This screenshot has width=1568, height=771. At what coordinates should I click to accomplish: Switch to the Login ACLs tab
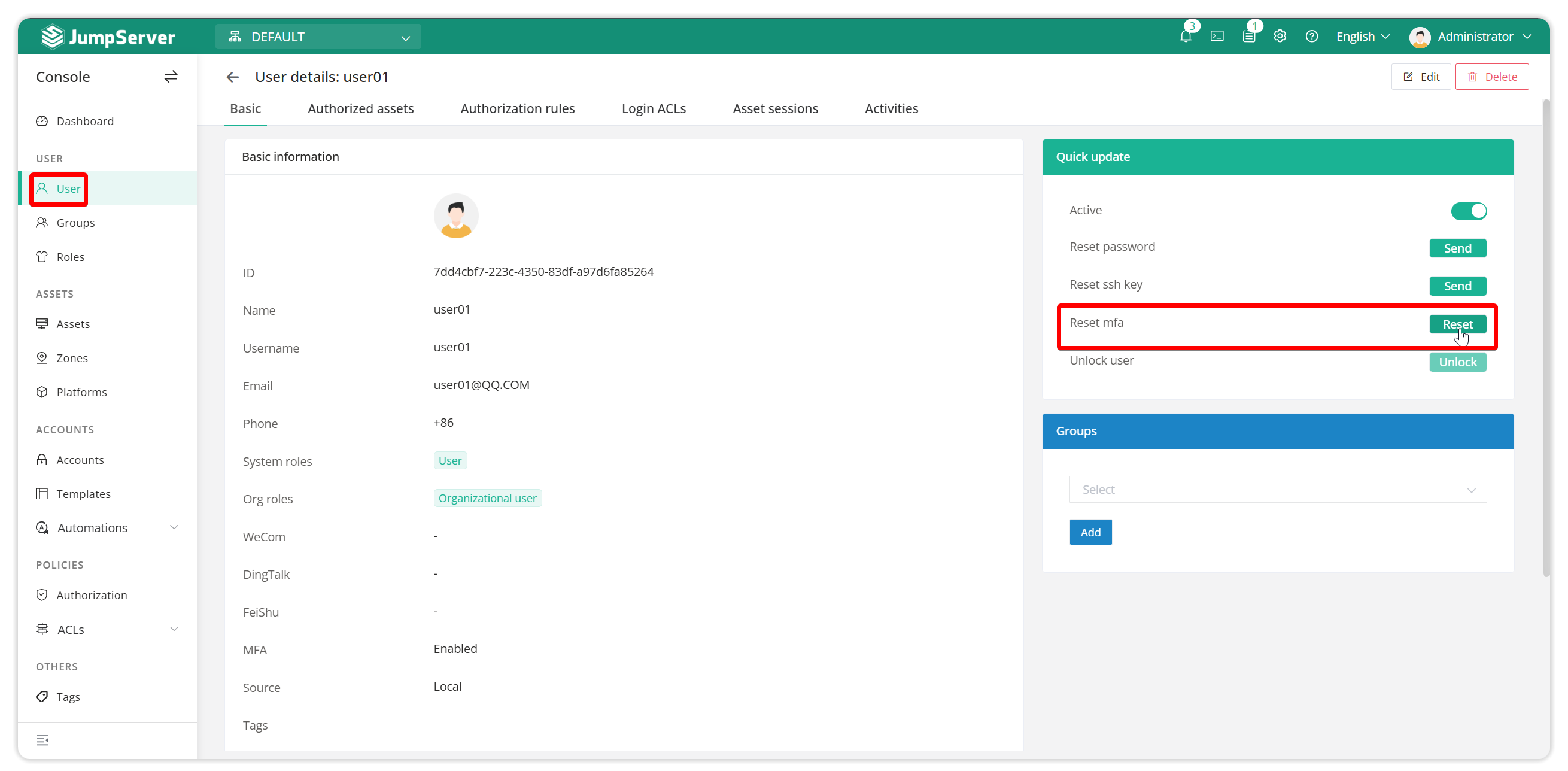point(654,108)
